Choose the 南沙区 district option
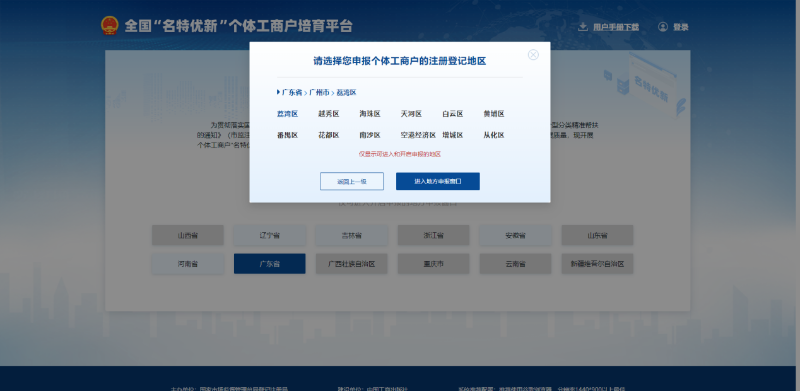The height and width of the screenshot is (391, 800). [370, 135]
